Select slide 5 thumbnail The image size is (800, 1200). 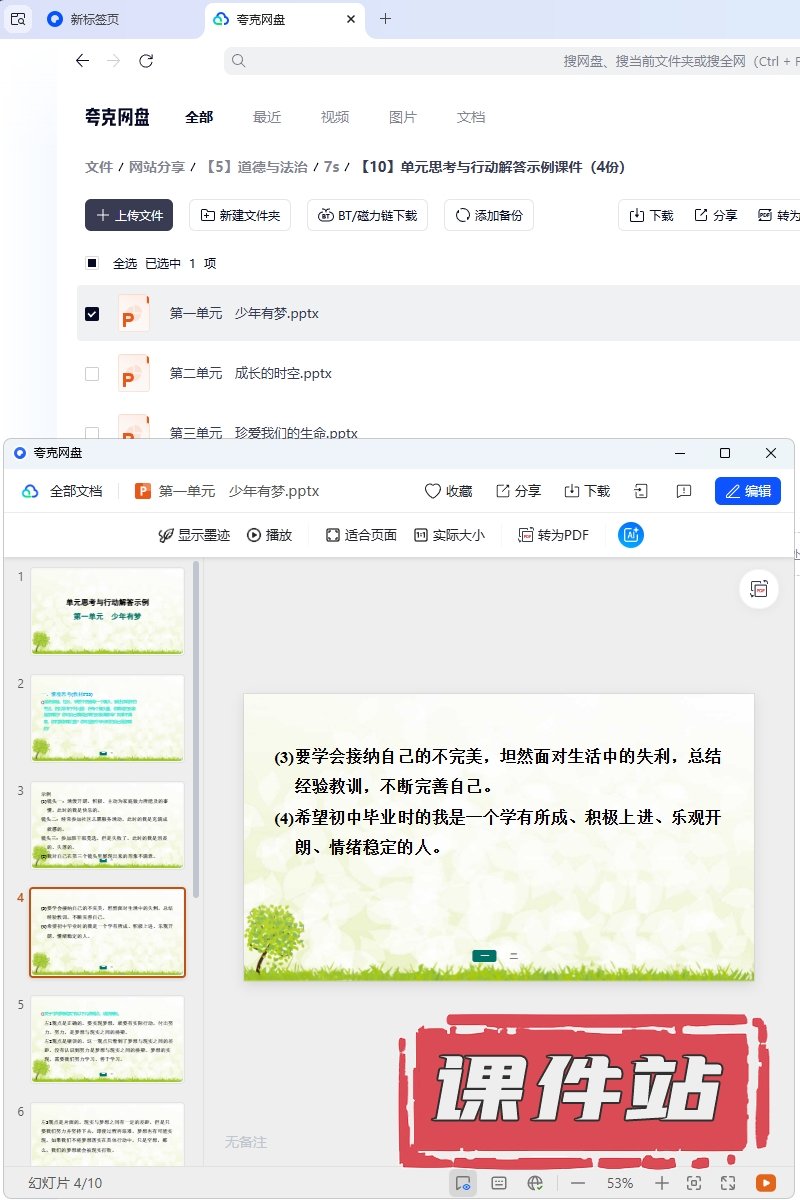pos(108,1039)
